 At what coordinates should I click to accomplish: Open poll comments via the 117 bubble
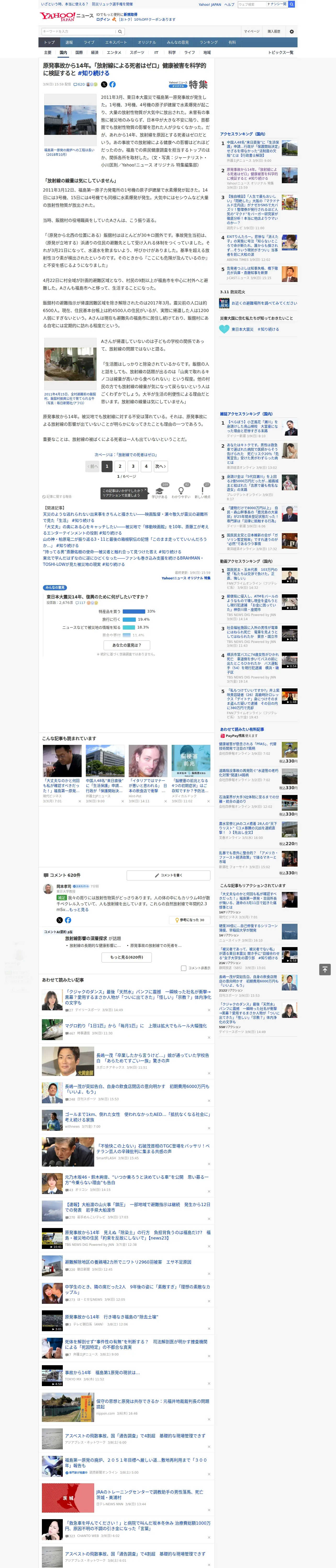(81, 603)
